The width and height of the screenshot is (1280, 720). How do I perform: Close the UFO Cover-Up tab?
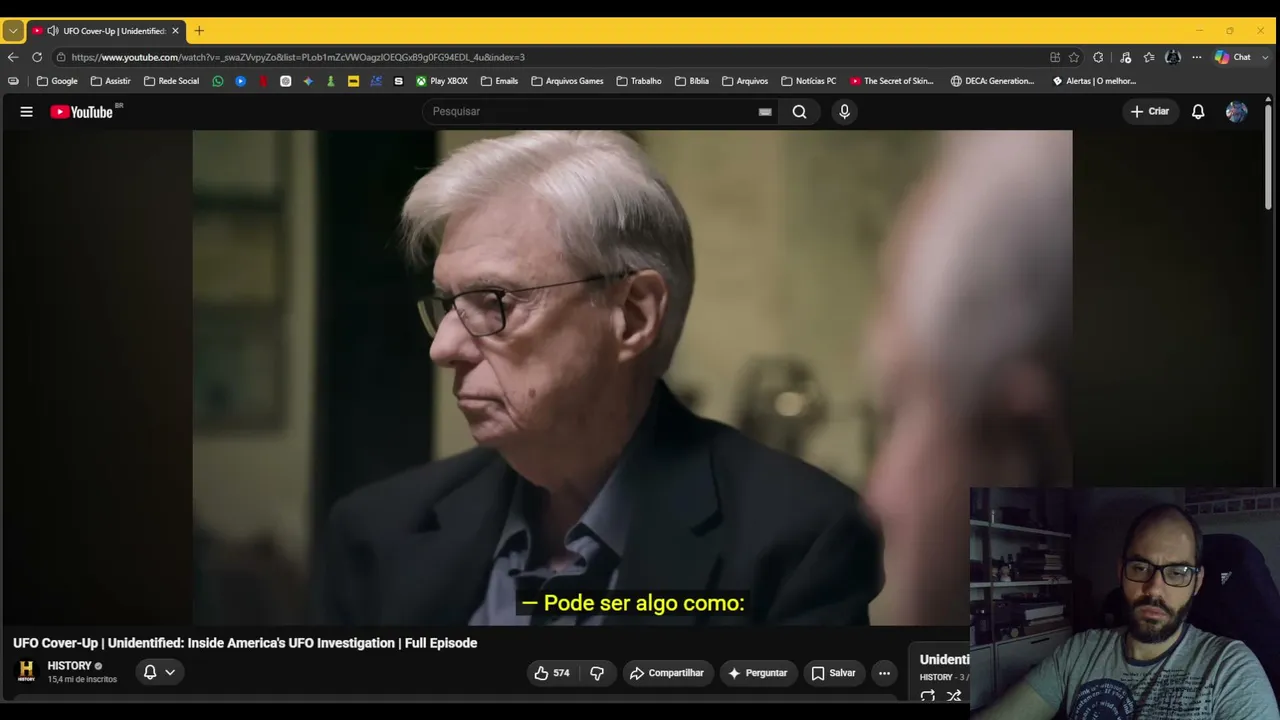[x=175, y=31]
